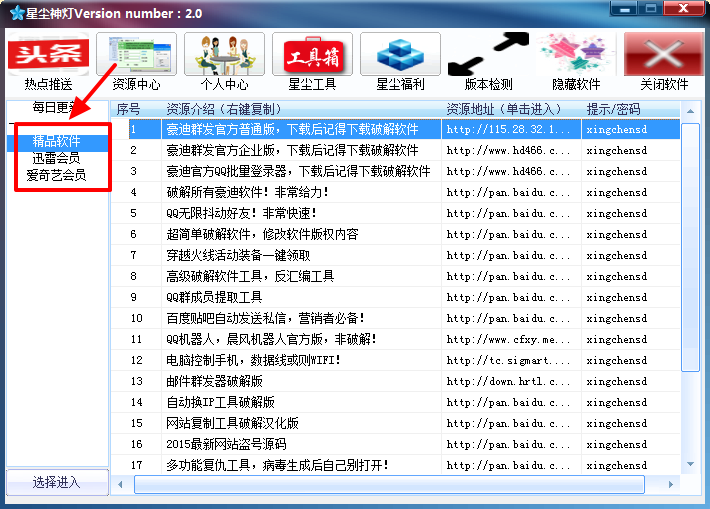Viewport: 710px width, 509px height.
Task: Run 版本检测 version check arrows icon
Action: 488,54
